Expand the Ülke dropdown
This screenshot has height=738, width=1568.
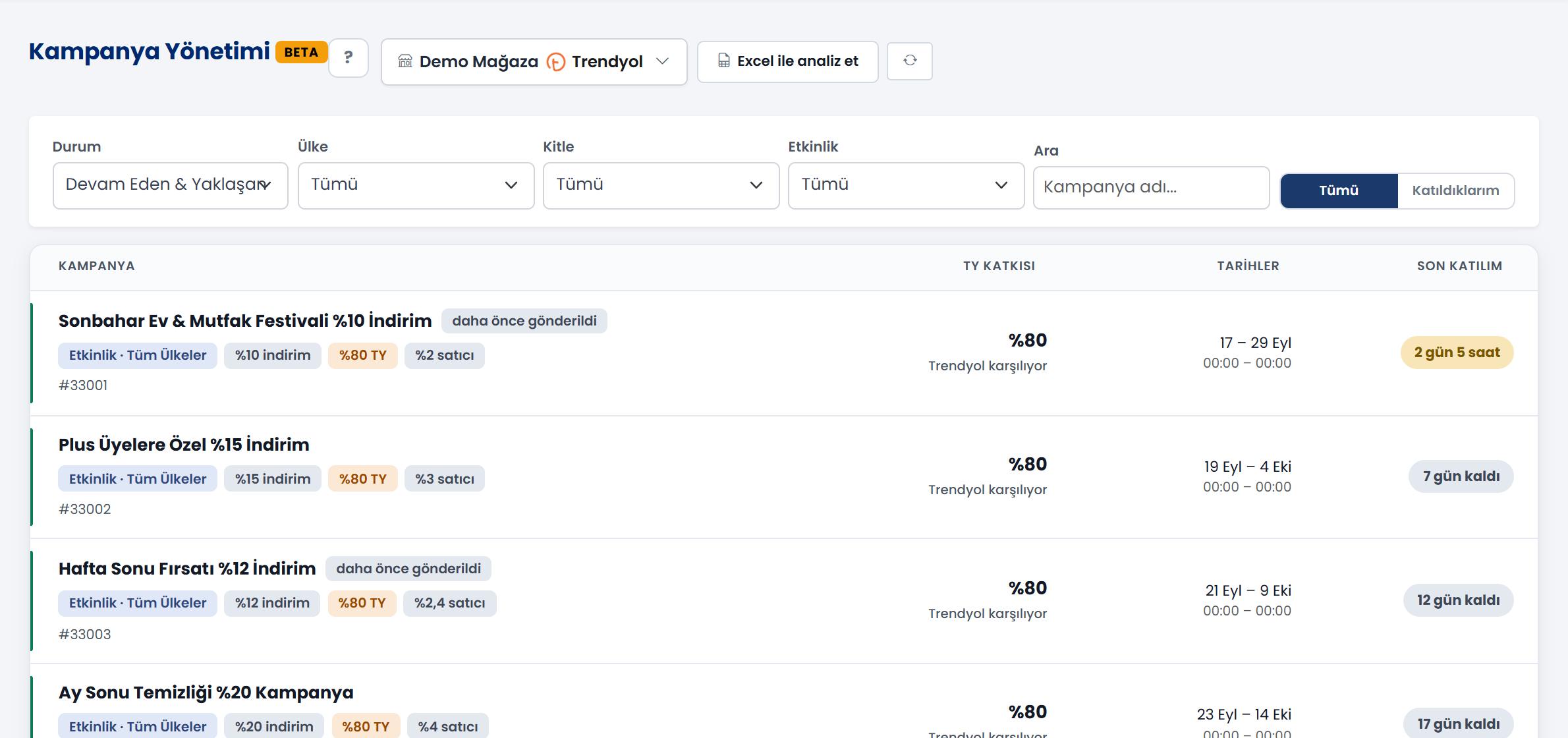click(416, 185)
